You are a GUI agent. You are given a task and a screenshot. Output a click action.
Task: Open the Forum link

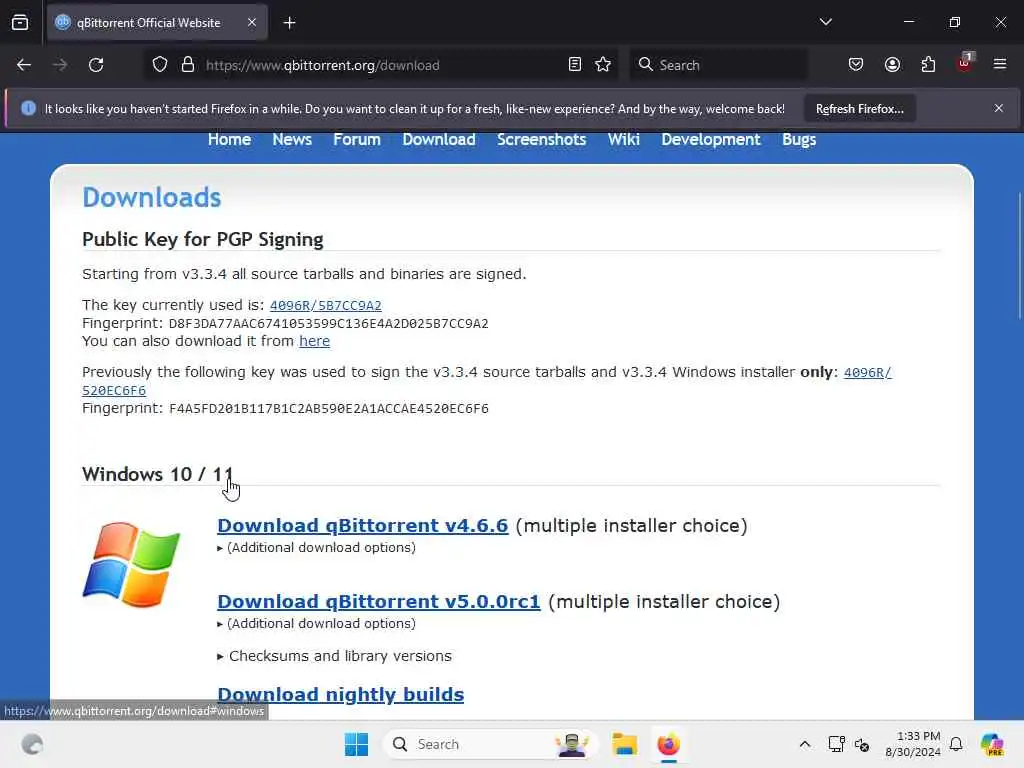[357, 140]
